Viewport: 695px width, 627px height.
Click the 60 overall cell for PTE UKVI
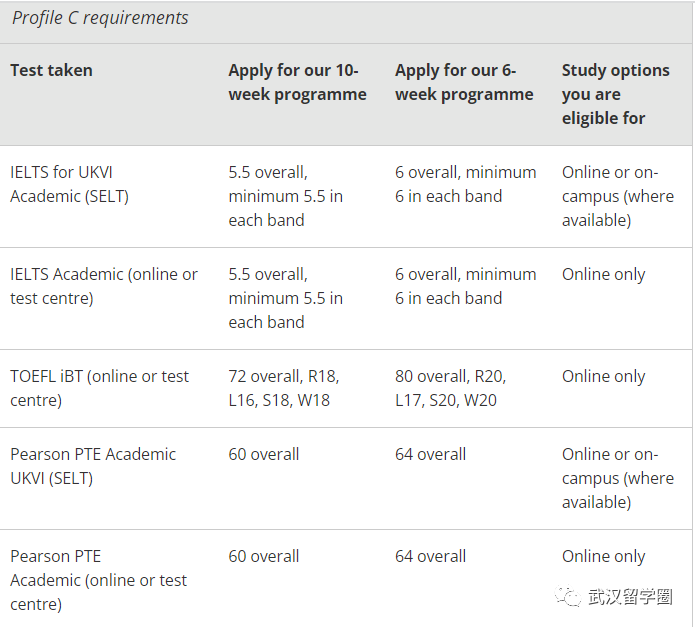tap(264, 455)
